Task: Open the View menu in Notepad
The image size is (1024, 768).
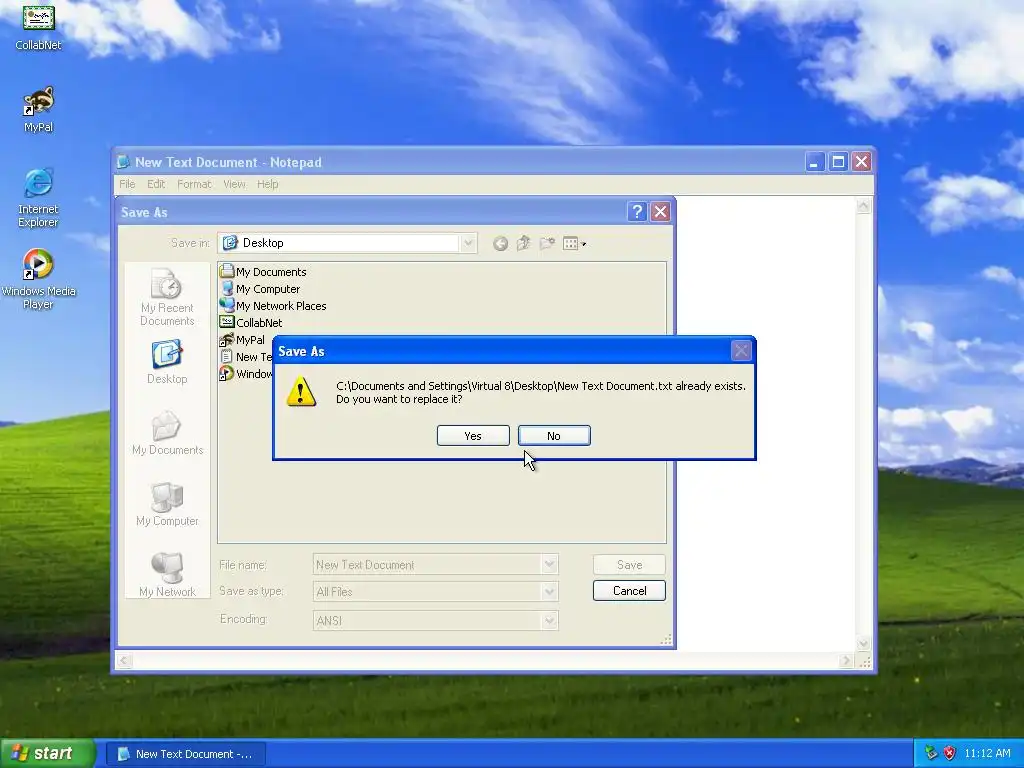Action: (x=234, y=184)
